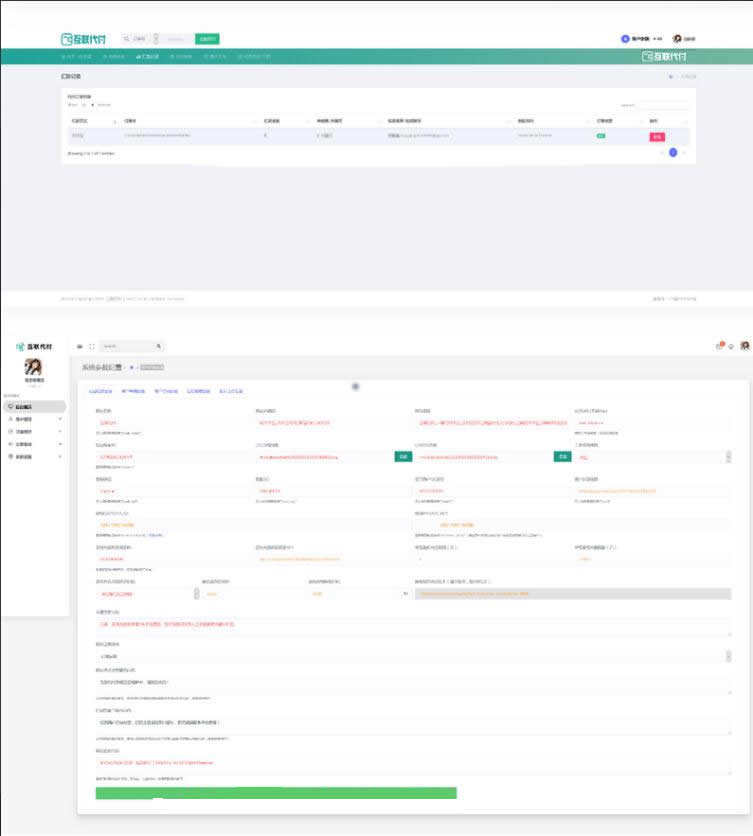This screenshot has height=836, width=753.
Task: Switch to the second settings tab
Action: pyautogui.click(x=133, y=391)
